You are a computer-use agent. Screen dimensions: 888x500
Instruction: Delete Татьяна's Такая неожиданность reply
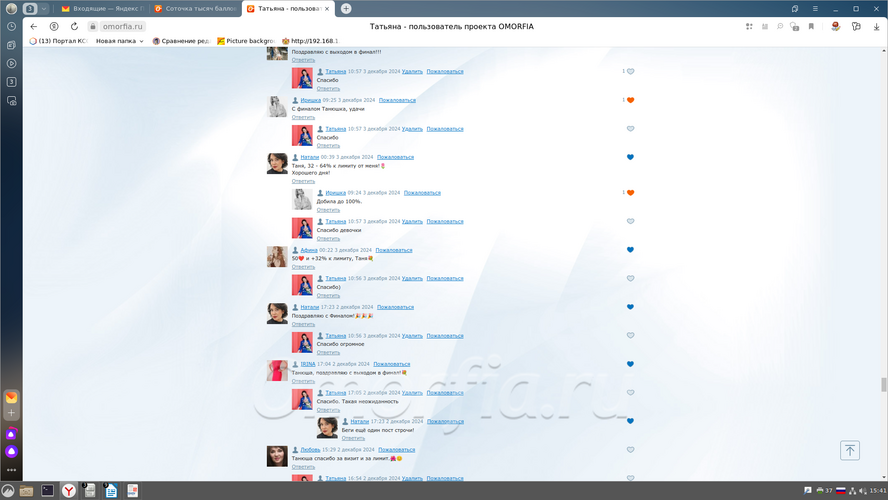[412, 392]
